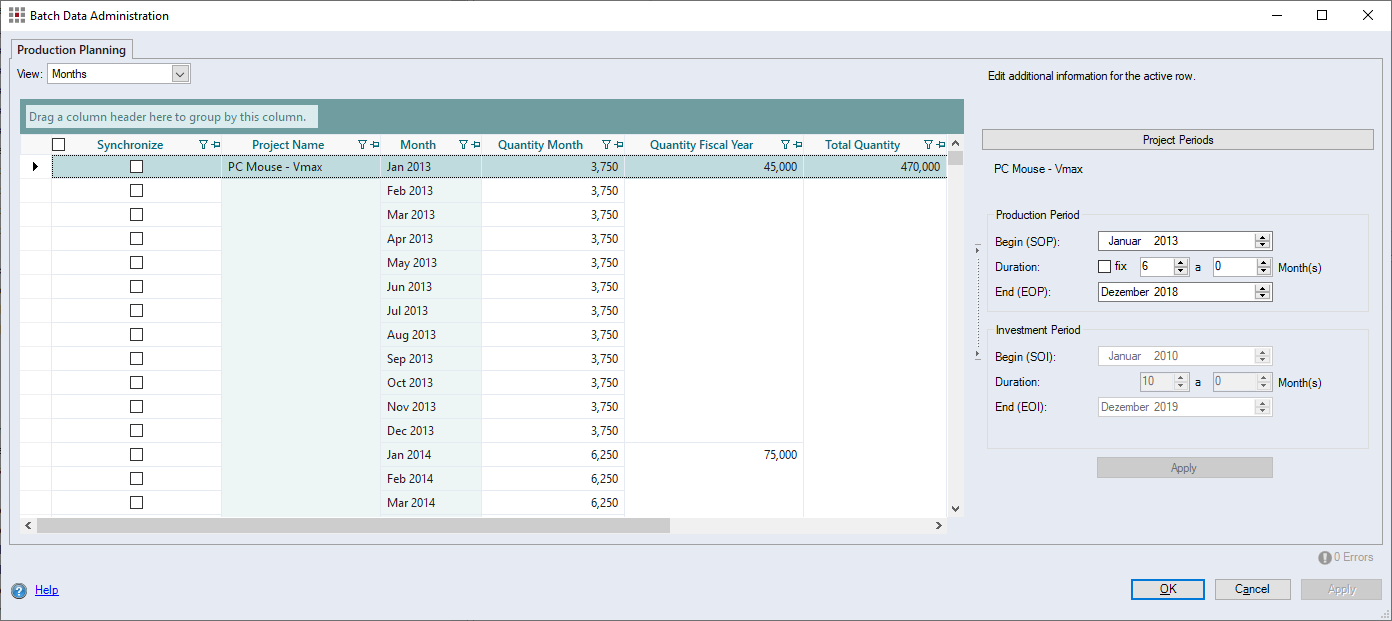
Task: Click the horizontal scrollbar under the grid
Action: coord(352,525)
